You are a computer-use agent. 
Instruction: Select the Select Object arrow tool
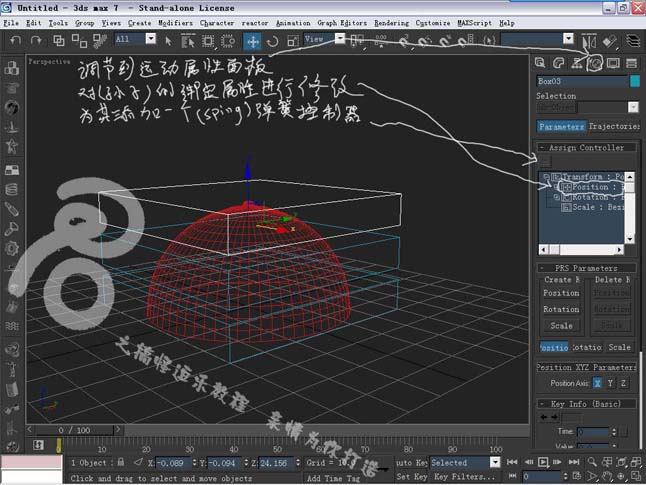[168, 41]
